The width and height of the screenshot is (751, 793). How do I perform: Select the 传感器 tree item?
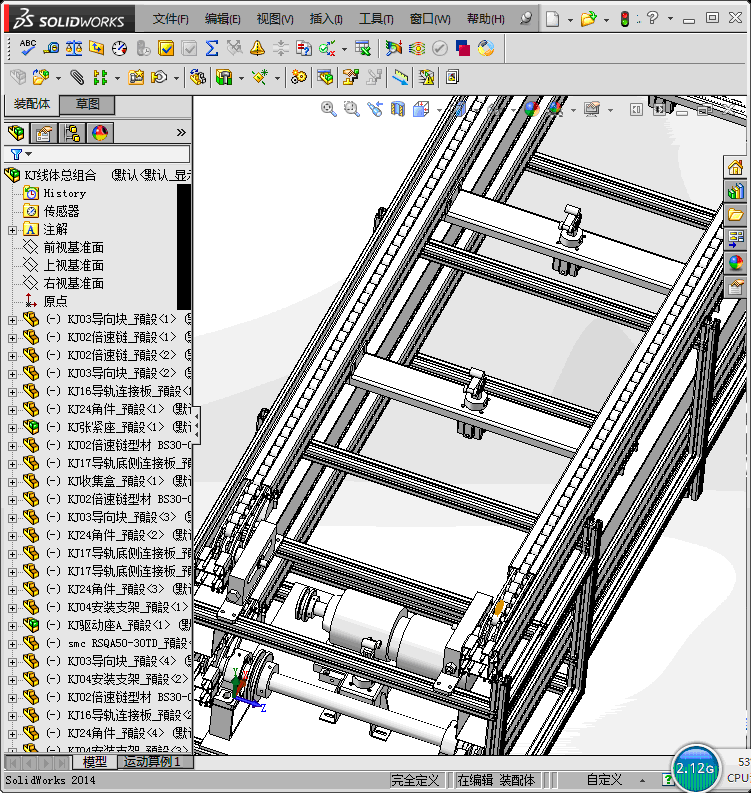tap(61, 211)
